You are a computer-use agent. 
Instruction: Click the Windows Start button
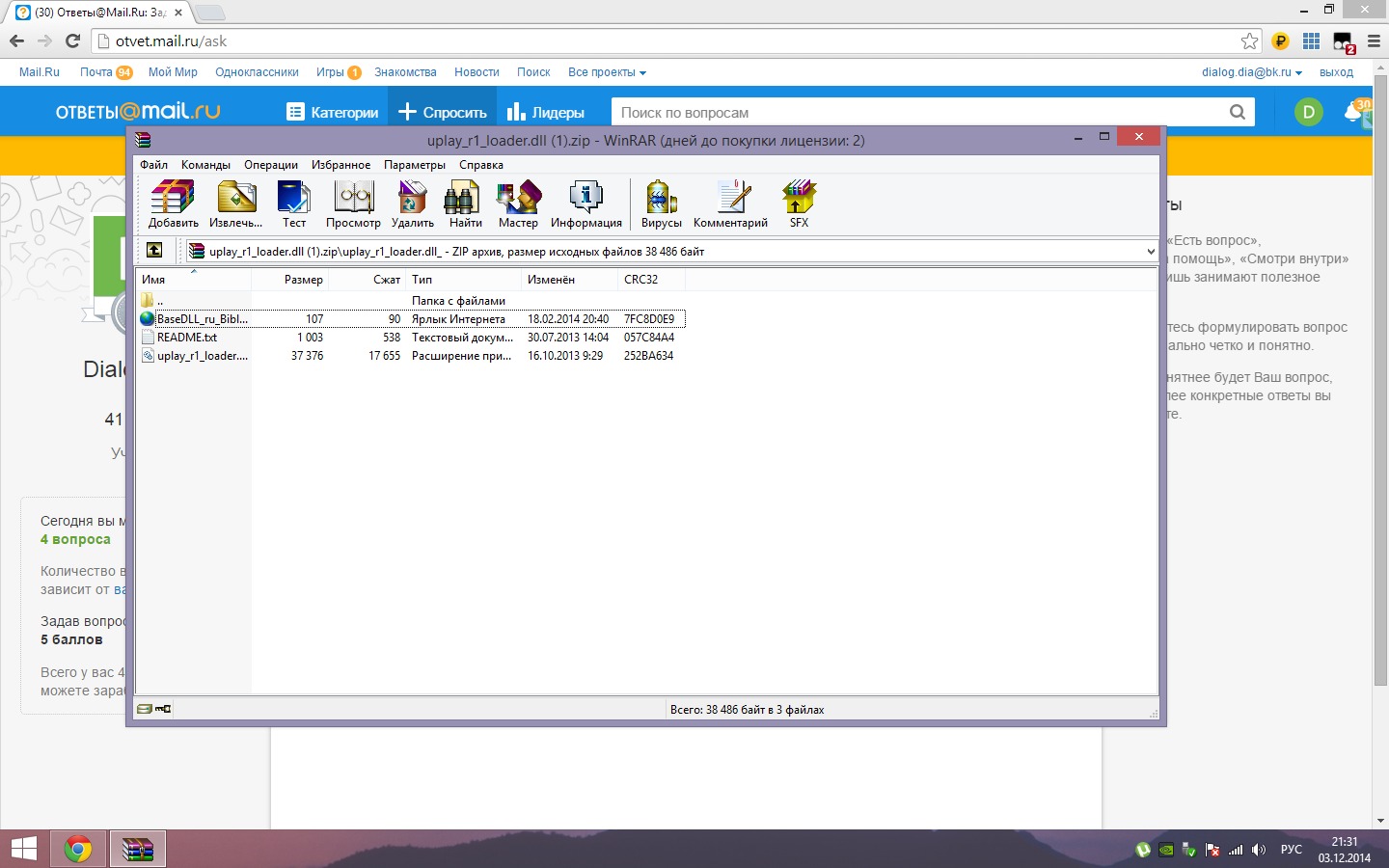pyautogui.click(x=23, y=849)
